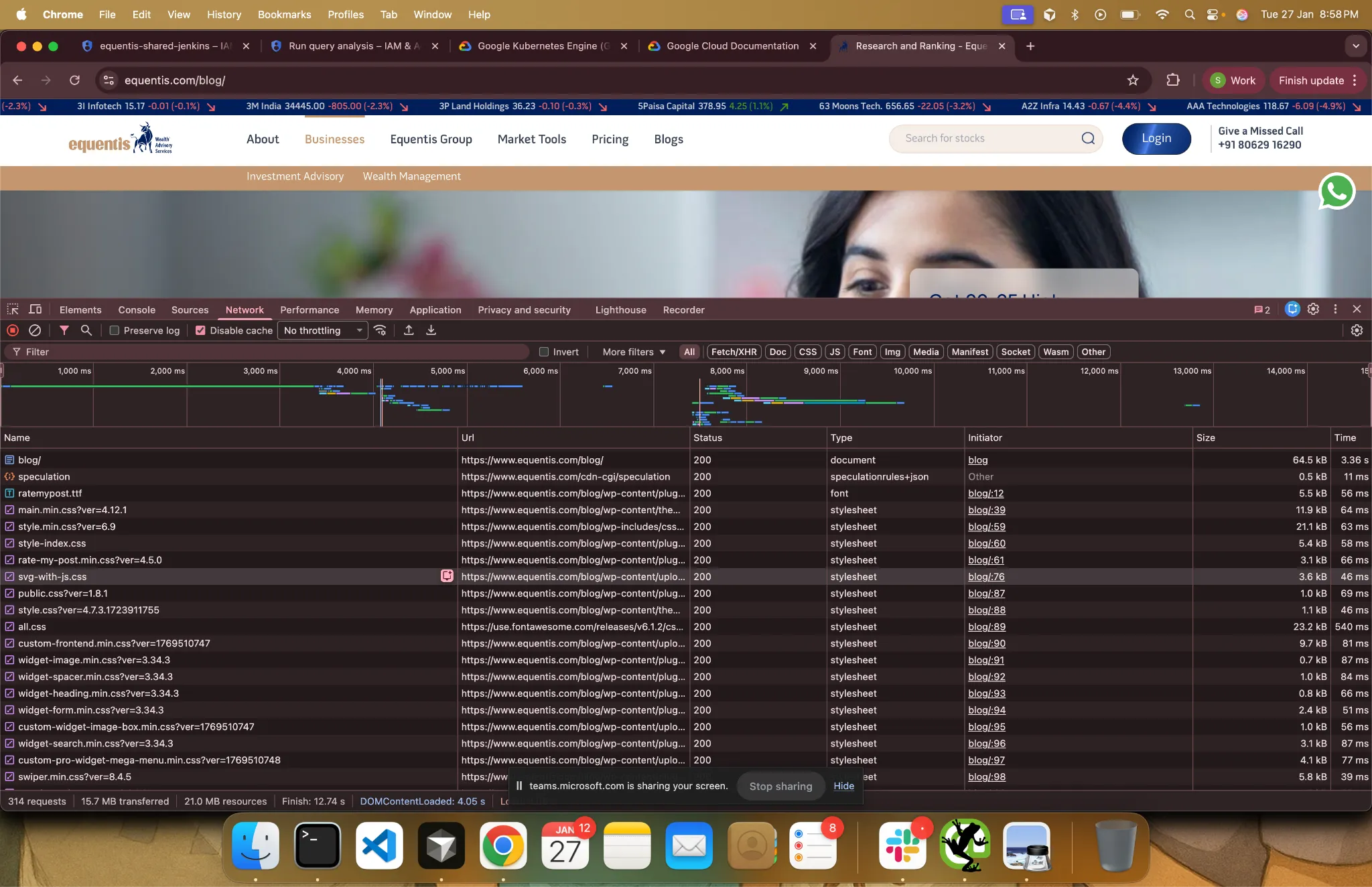Open Visual Studio Code from the Dock
This screenshot has height=887, width=1372.
tap(379, 845)
